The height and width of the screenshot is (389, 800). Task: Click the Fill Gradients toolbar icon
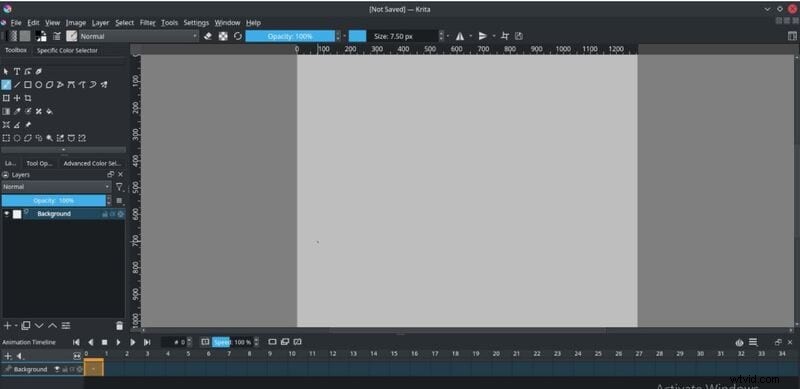point(11,36)
